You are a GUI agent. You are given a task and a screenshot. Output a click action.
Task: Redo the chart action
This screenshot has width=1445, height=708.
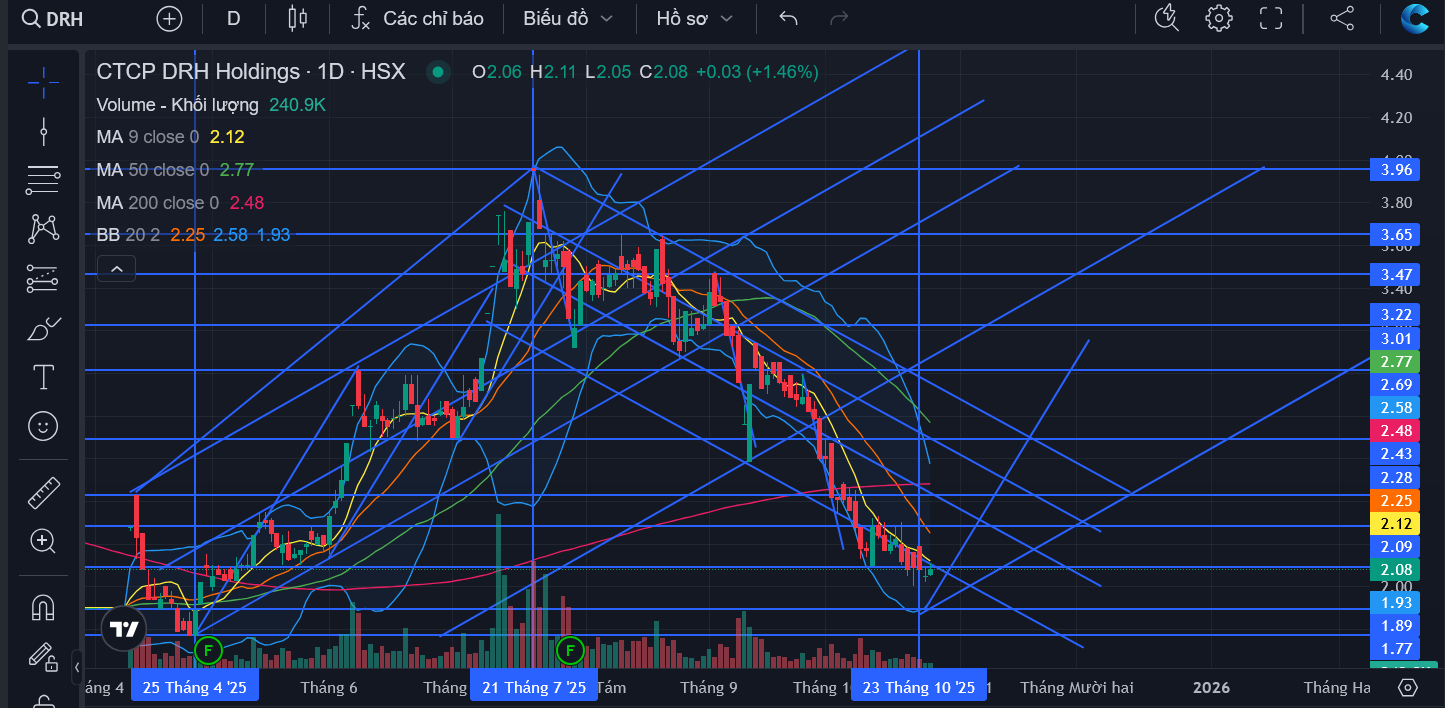pyautogui.click(x=839, y=18)
